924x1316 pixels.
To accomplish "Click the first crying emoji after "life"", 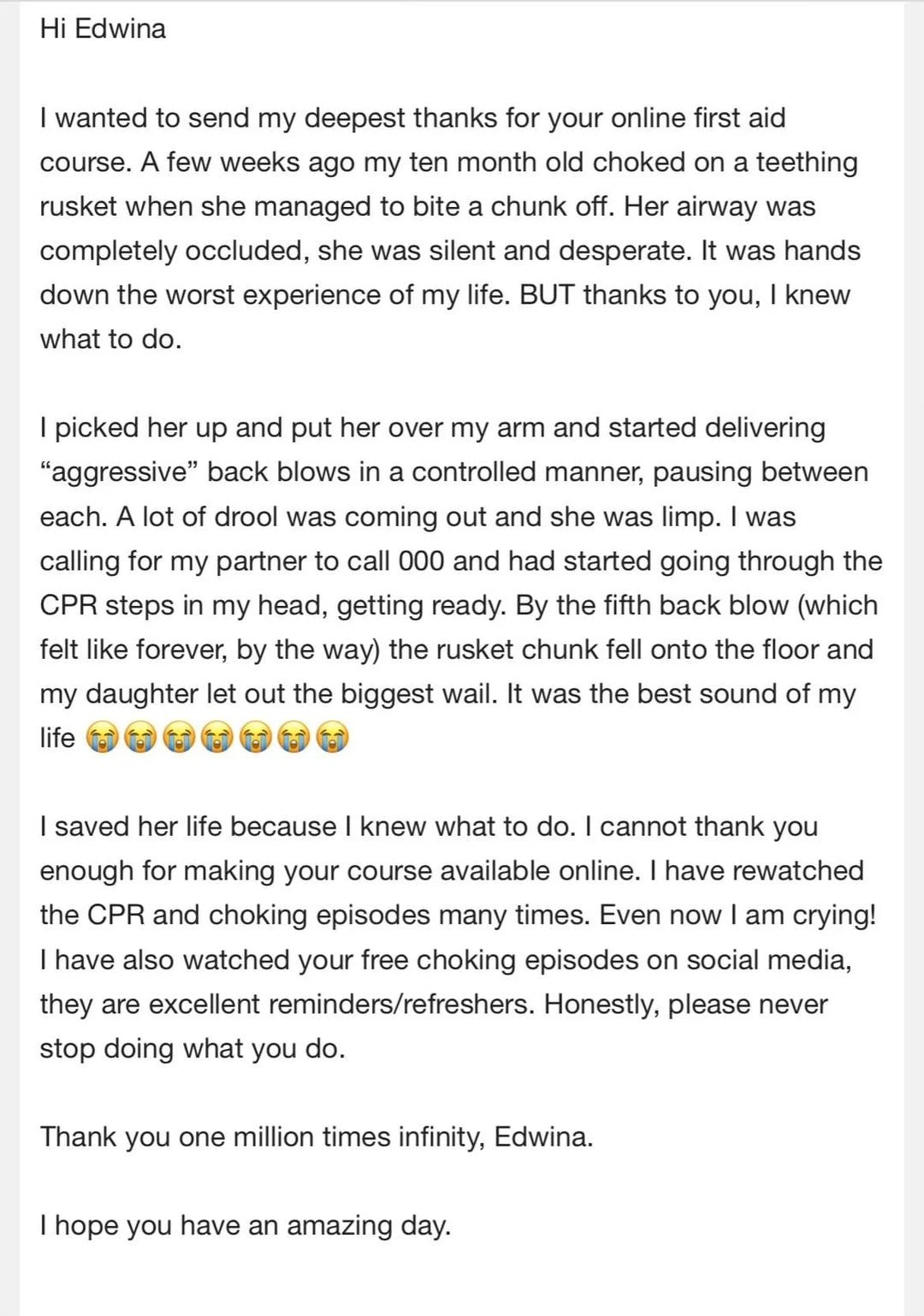I will (x=102, y=738).
